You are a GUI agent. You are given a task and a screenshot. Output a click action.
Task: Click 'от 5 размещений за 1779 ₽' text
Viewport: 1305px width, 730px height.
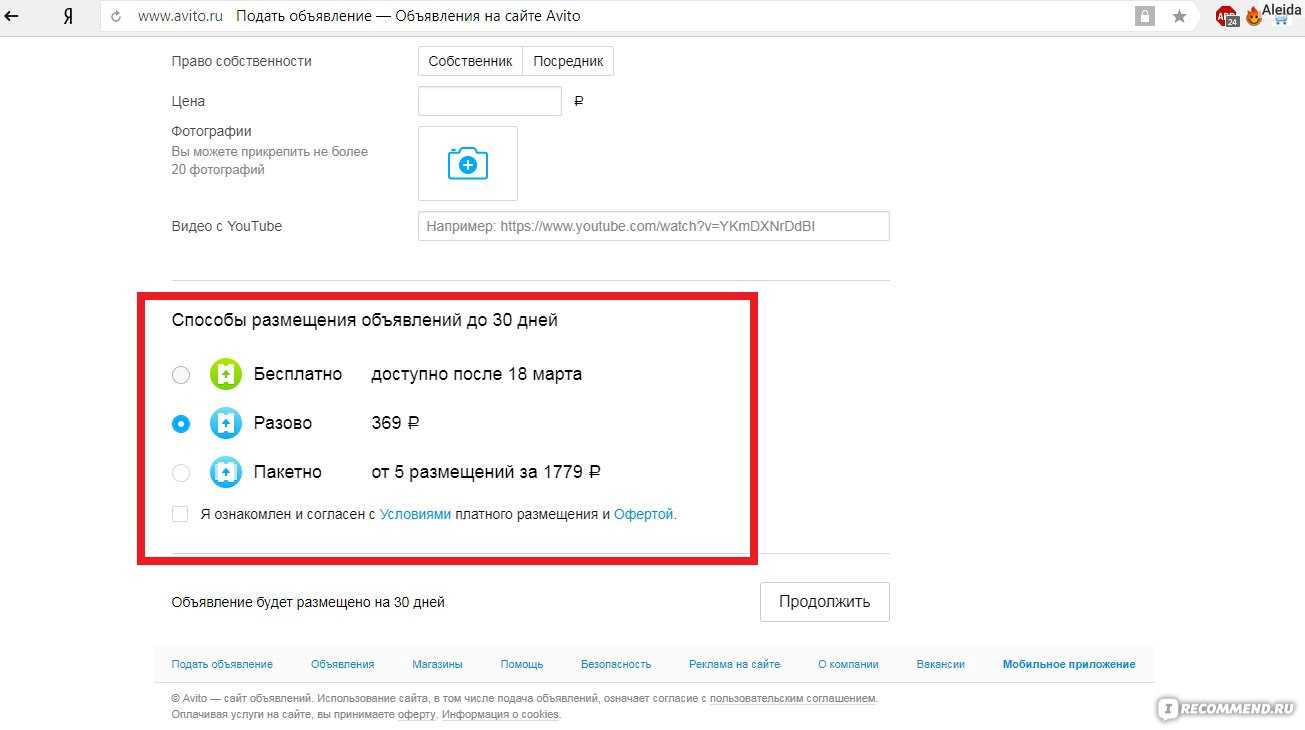[486, 472]
